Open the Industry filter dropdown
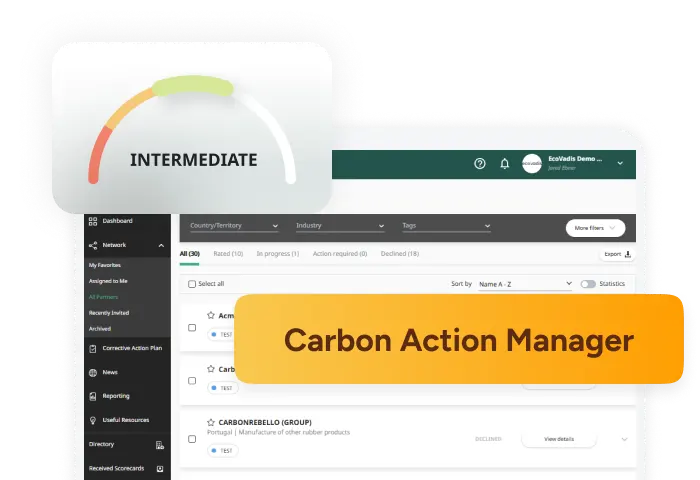The height and width of the screenshot is (480, 700). 340,226
